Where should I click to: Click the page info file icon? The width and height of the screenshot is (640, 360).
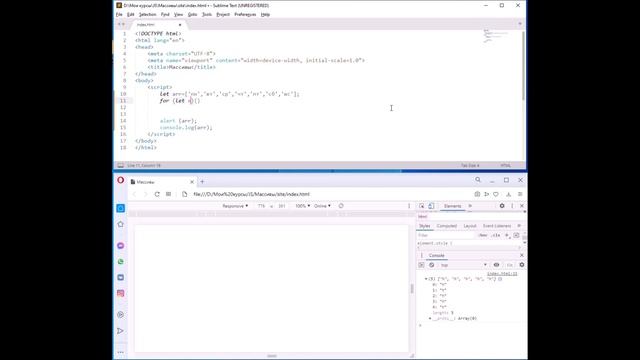point(184,194)
